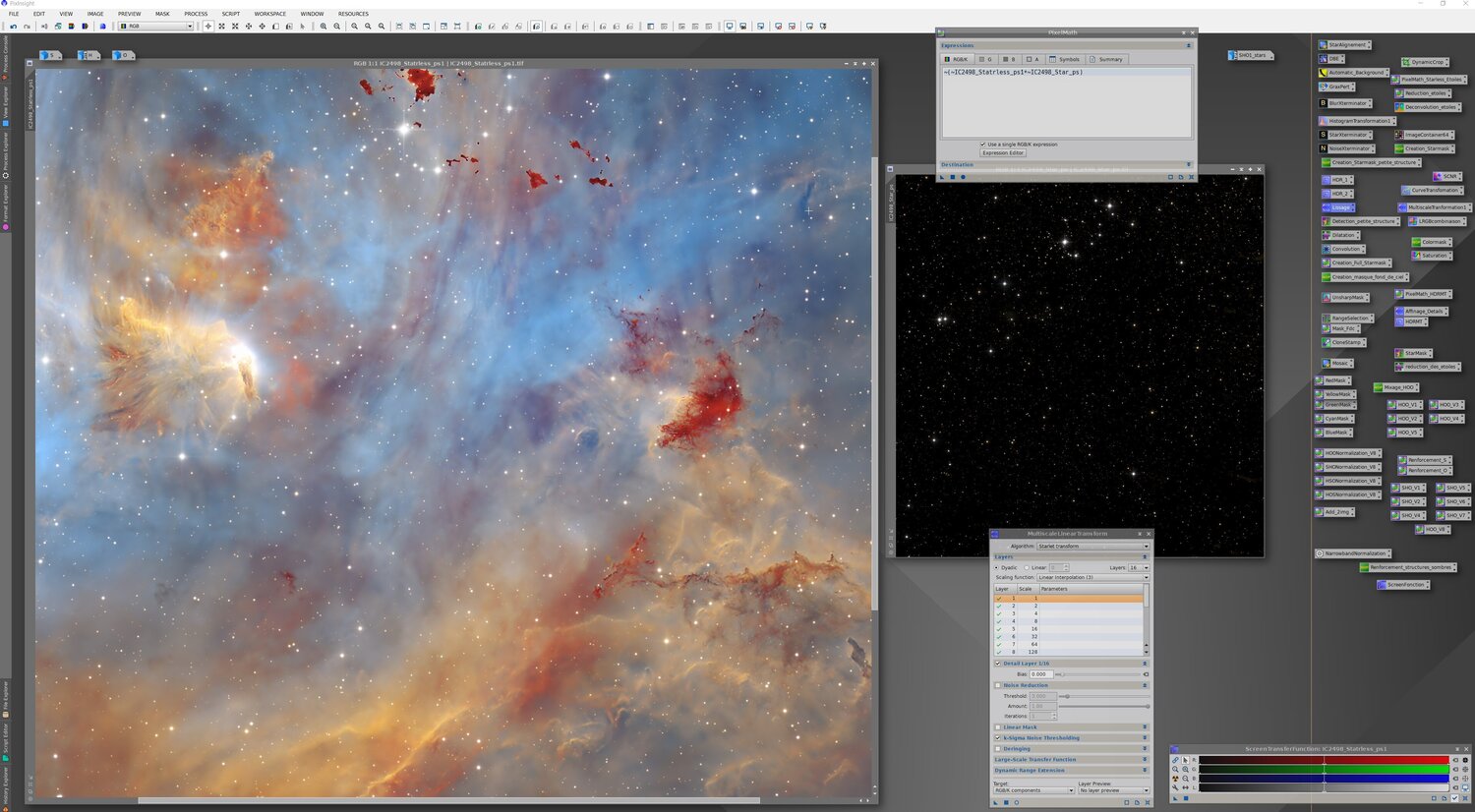
Task: Switch to the Symbols tab in PixelMath
Action: pyautogui.click(x=1065, y=59)
